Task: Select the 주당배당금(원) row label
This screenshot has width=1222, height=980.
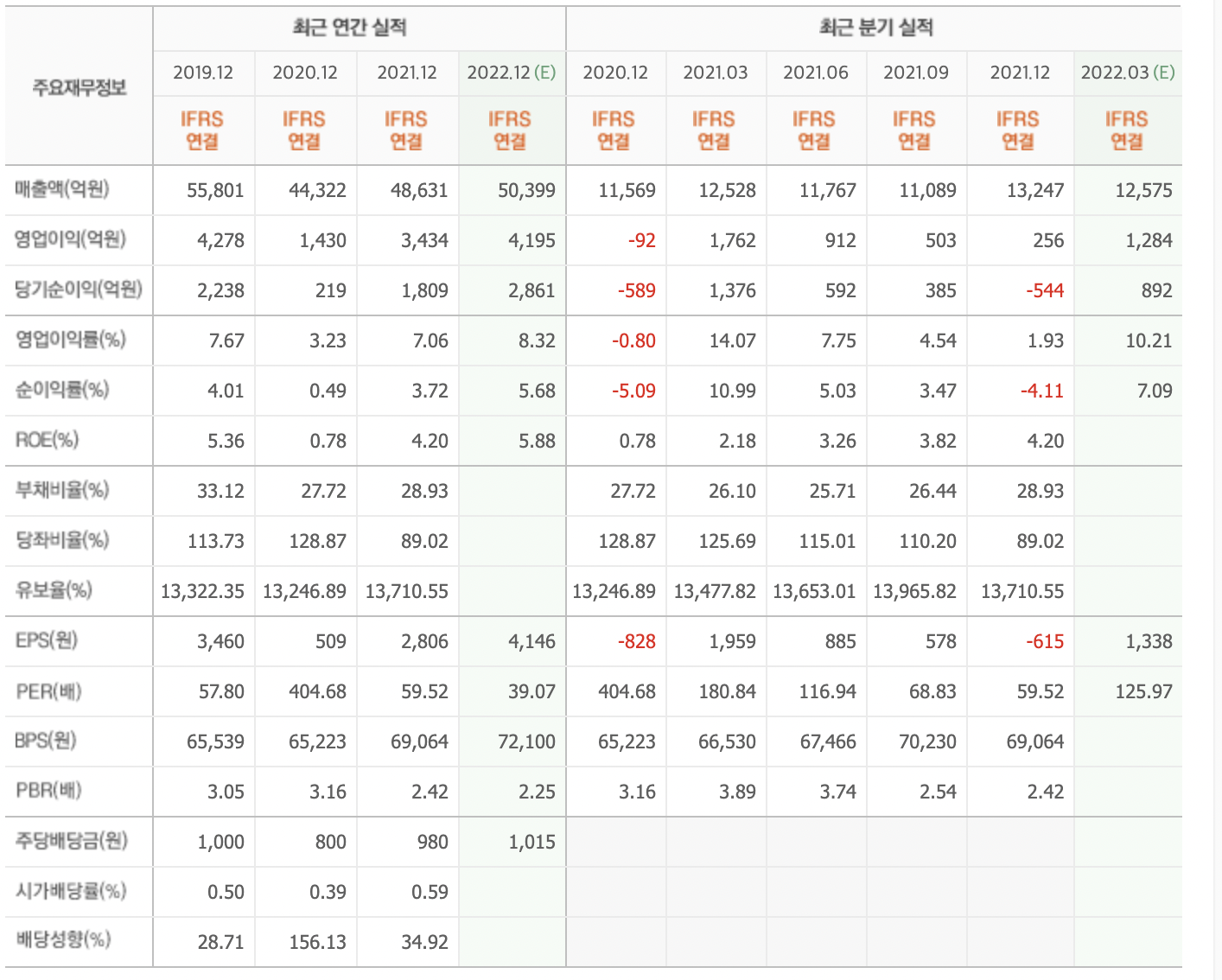Action: pos(72,841)
